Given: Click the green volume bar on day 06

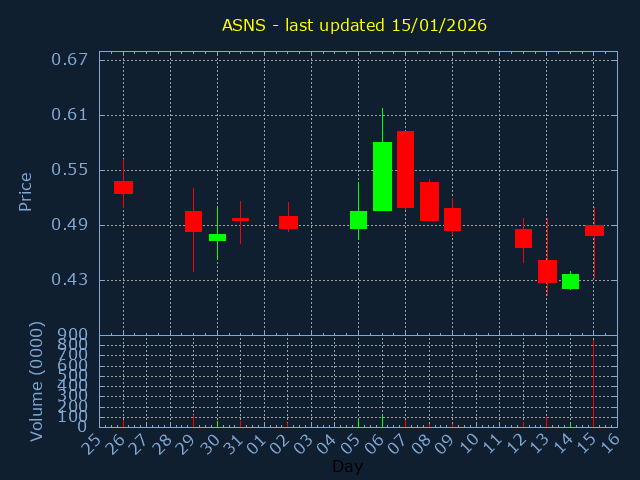Looking at the screenshot, I should pyautogui.click(x=382, y=421).
